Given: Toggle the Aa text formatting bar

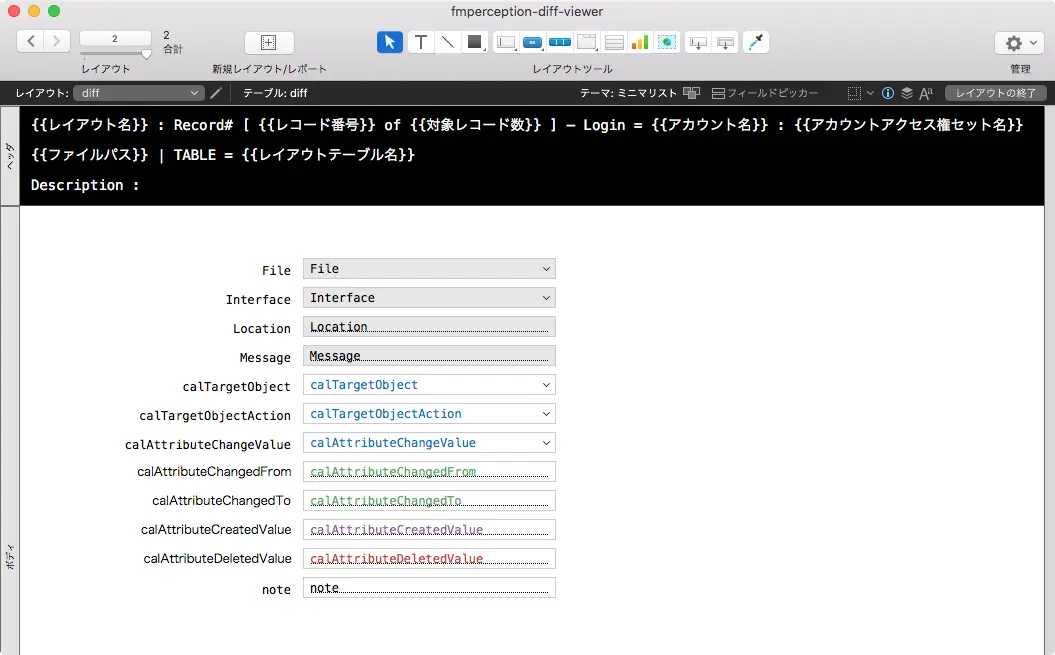Looking at the screenshot, I should [x=926, y=93].
